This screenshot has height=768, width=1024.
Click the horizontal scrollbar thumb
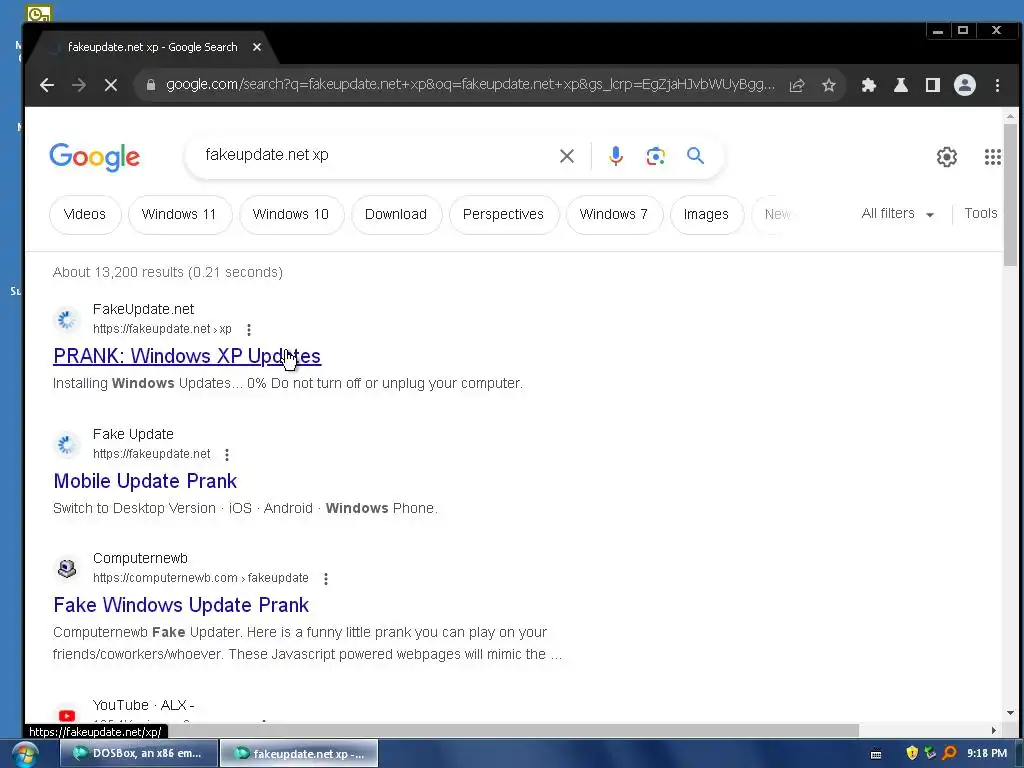tap(442, 730)
